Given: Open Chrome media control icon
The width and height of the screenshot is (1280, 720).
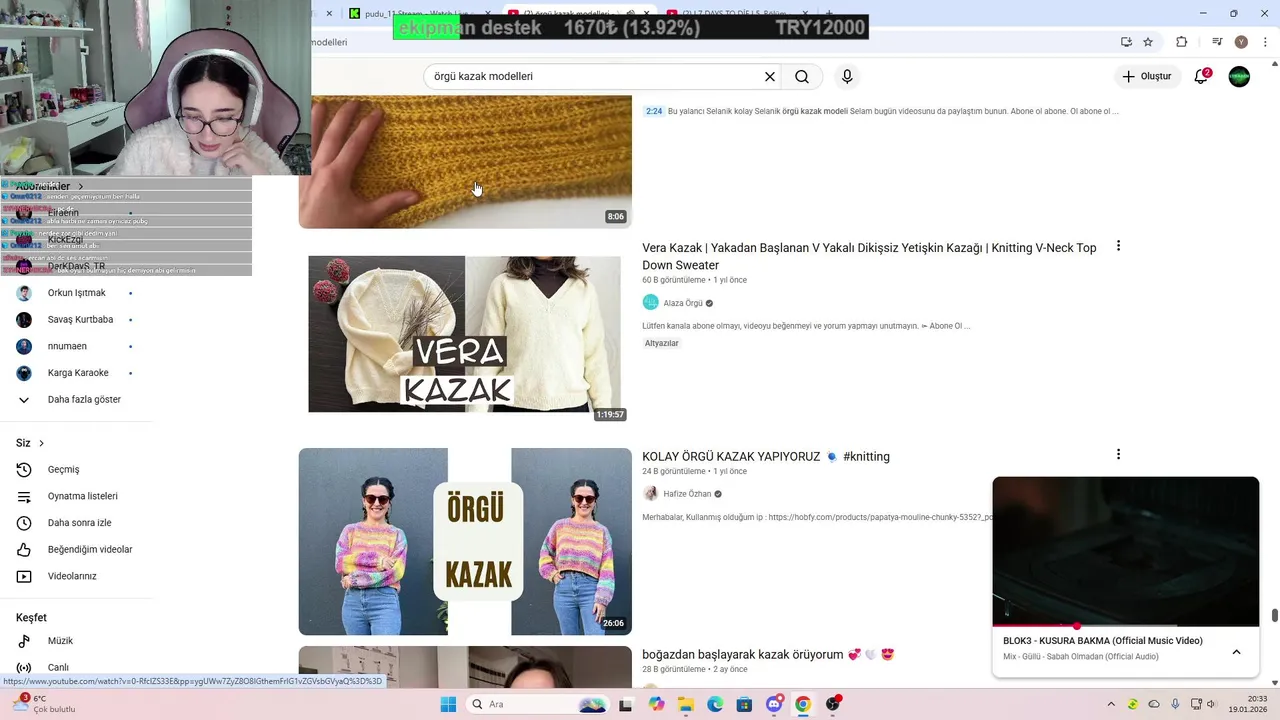Looking at the screenshot, I should (1217, 42).
